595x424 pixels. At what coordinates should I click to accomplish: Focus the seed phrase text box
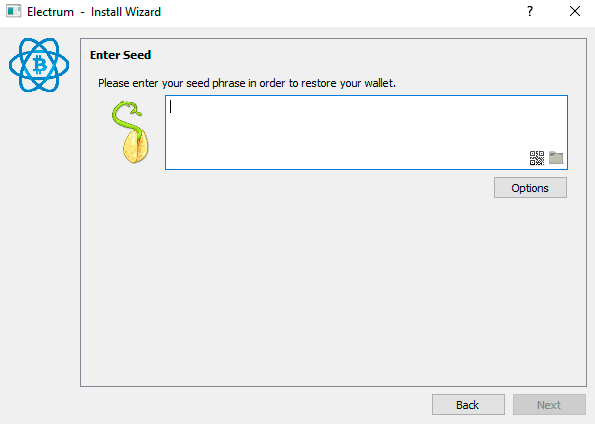[366, 132]
